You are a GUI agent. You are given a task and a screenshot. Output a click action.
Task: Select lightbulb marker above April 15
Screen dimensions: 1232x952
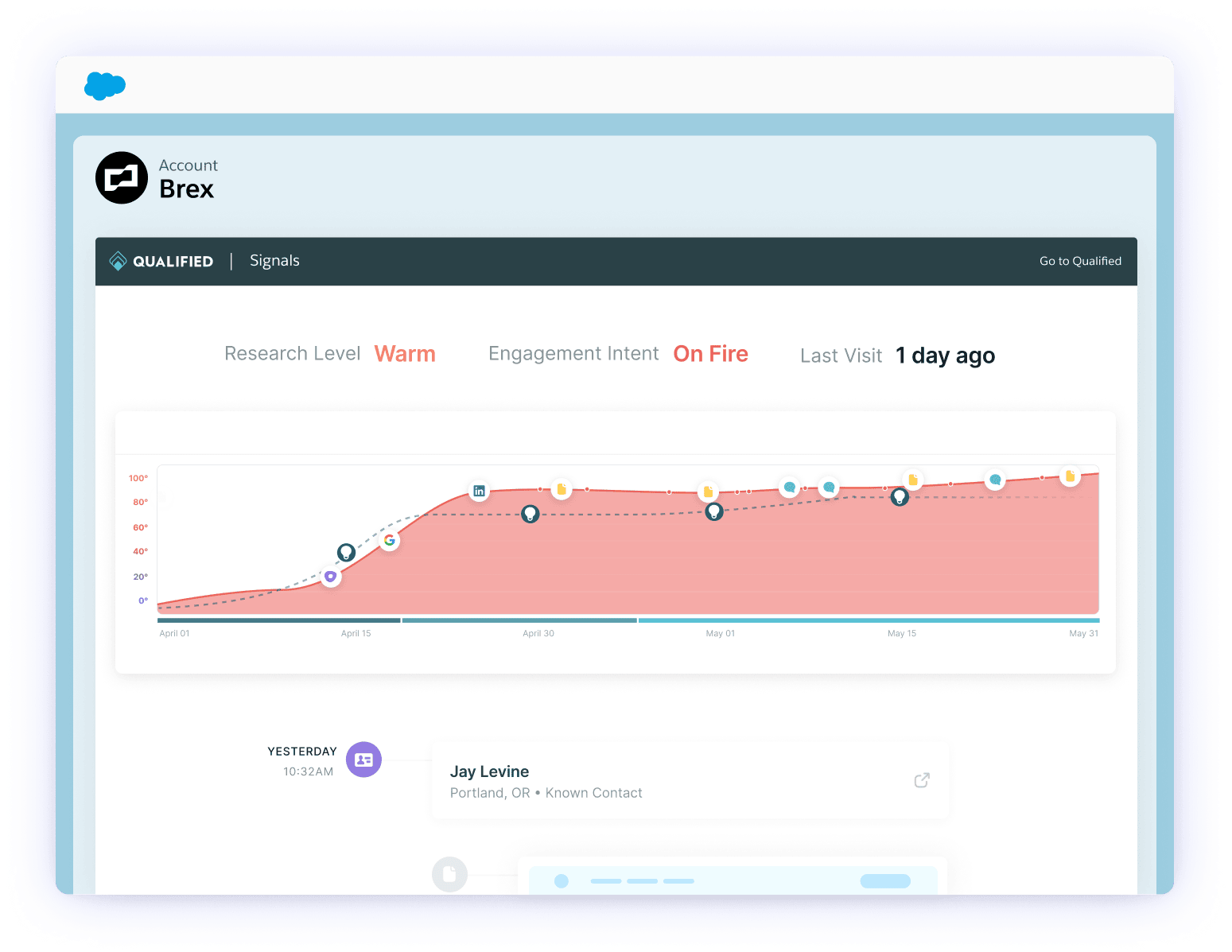click(x=346, y=552)
